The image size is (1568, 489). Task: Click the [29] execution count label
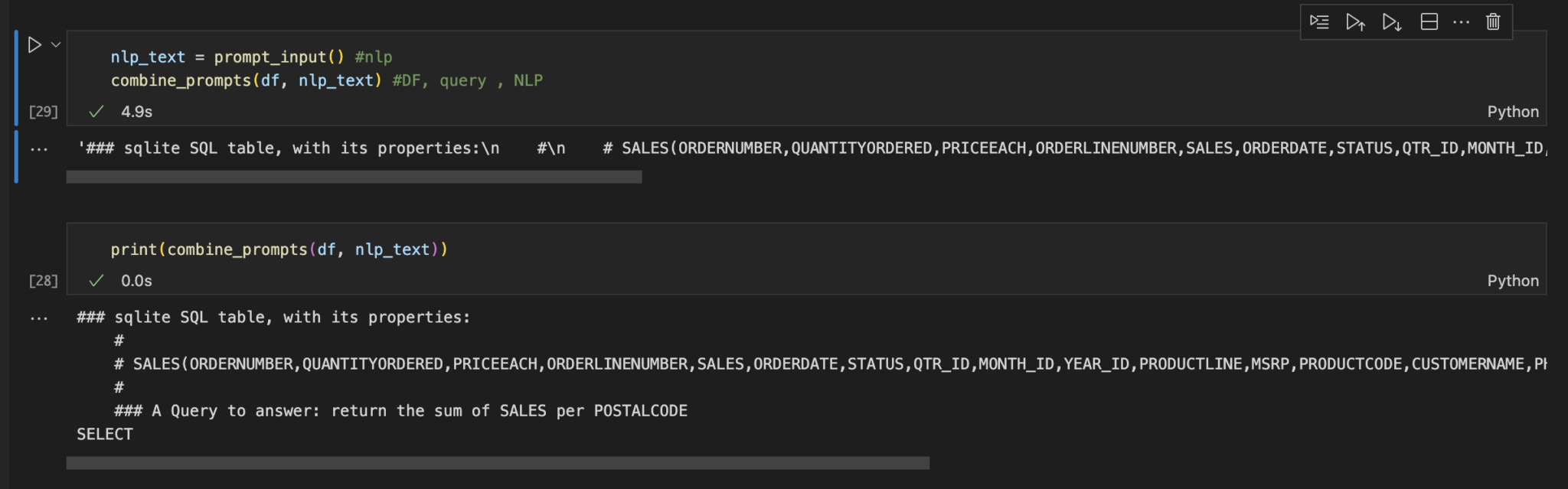click(x=42, y=111)
